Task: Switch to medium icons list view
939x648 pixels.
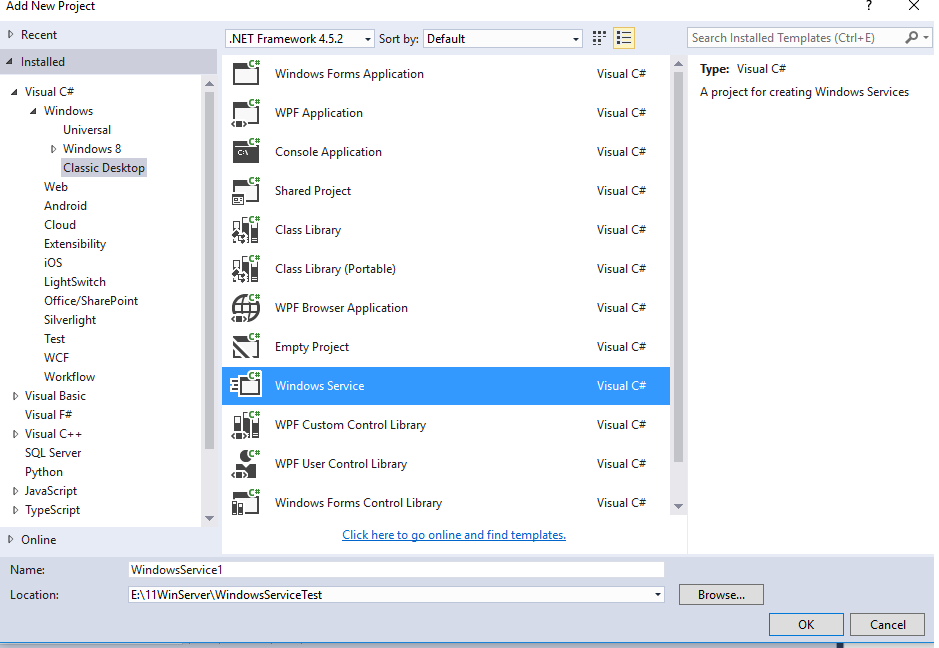Action: pyautogui.click(x=623, y=38)
